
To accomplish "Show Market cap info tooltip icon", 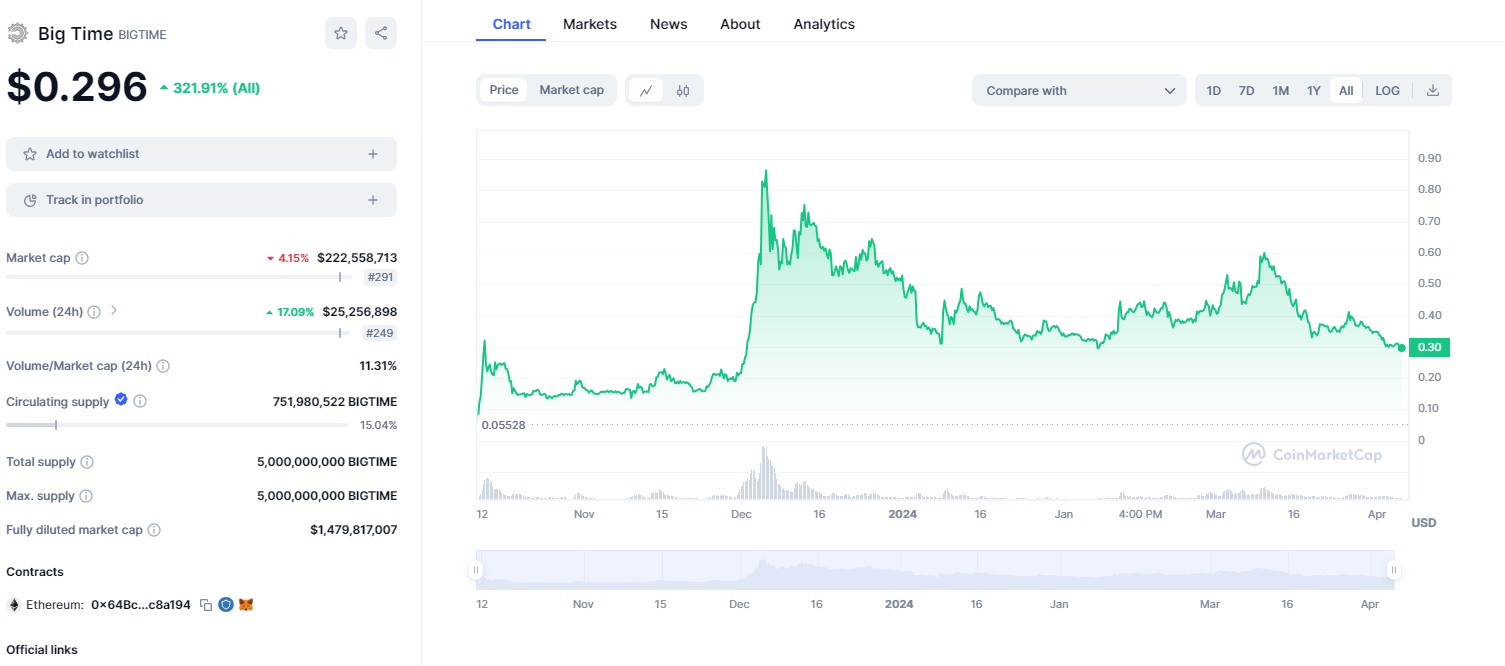I will coord(82,258).
